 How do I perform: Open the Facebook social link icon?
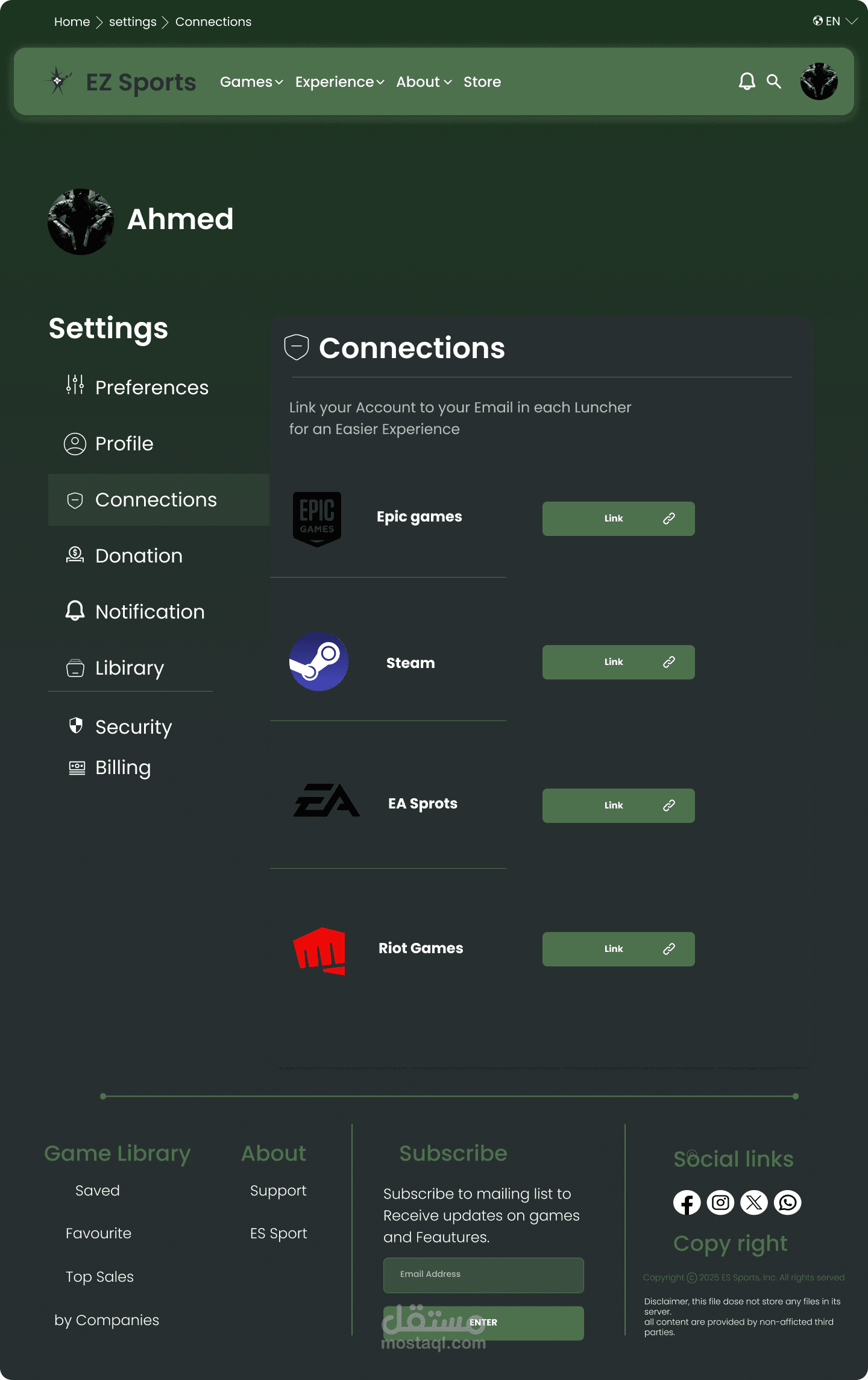pyautogui.click(x=687, y=1203)
